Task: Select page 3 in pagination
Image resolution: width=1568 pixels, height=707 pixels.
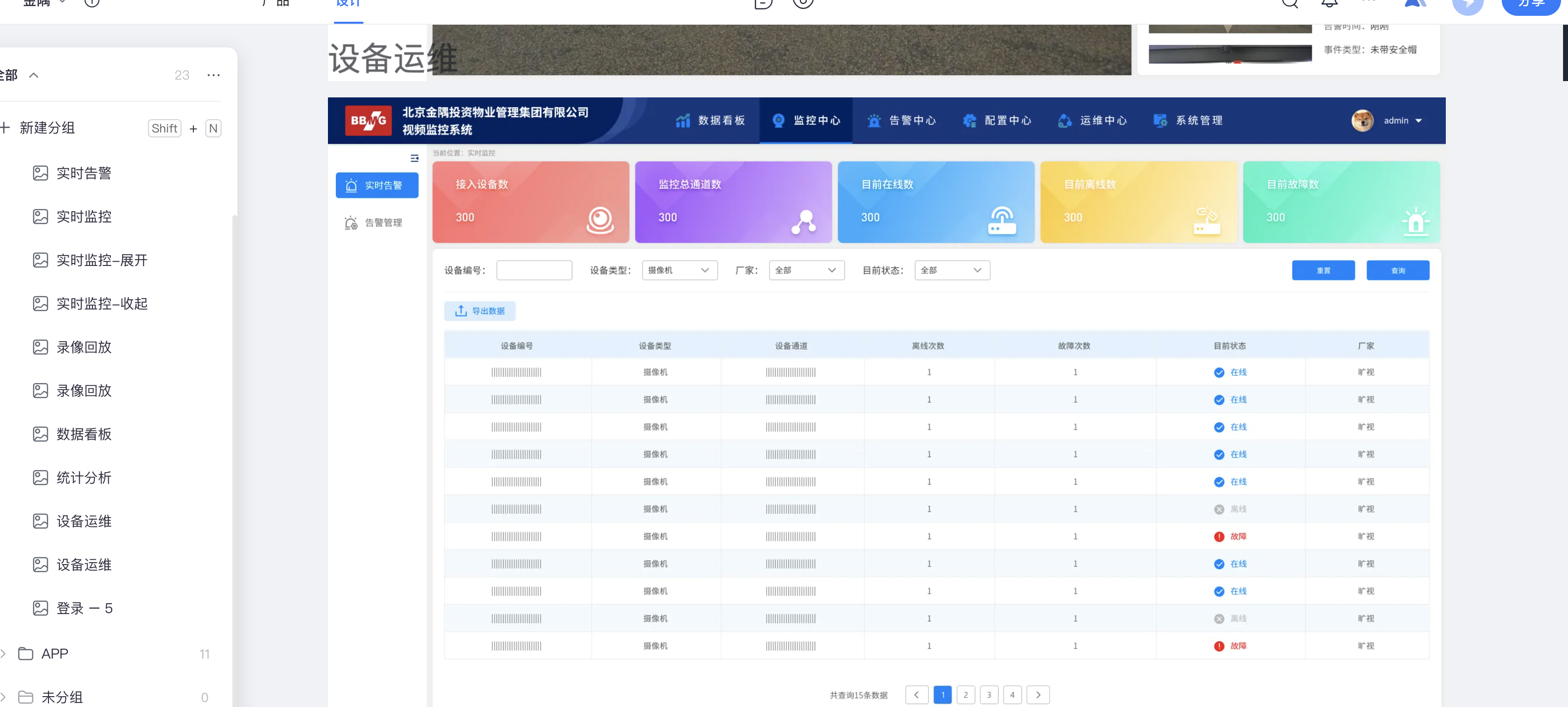Action: click(989, 695)
